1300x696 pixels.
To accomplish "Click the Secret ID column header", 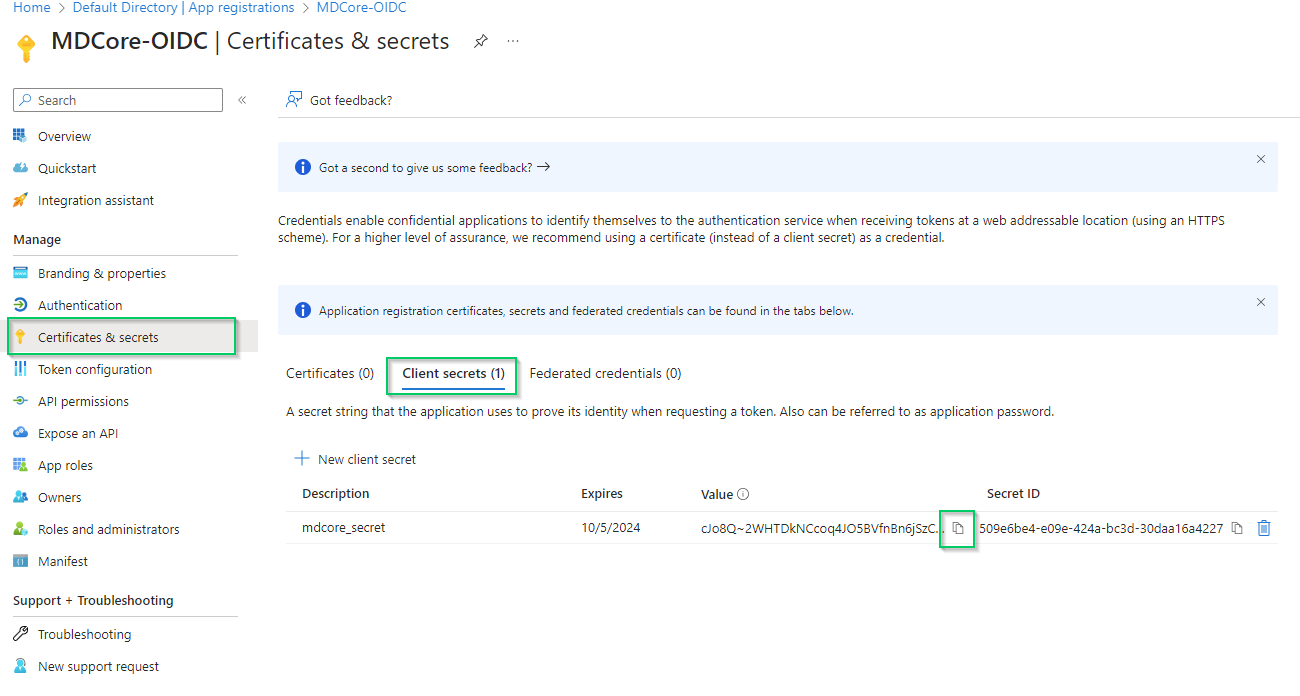I will pos(1013,493).
